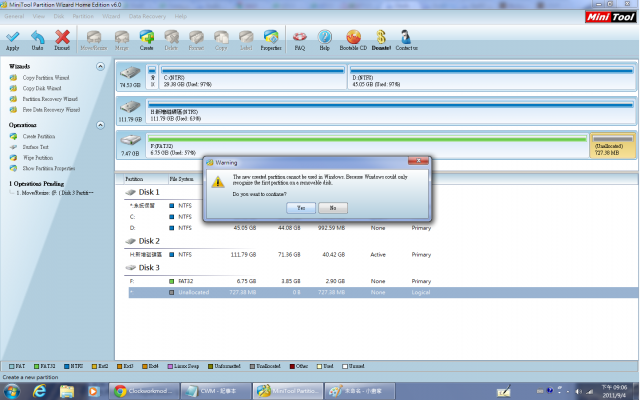Click Surface Test operation

click(36, 147)
